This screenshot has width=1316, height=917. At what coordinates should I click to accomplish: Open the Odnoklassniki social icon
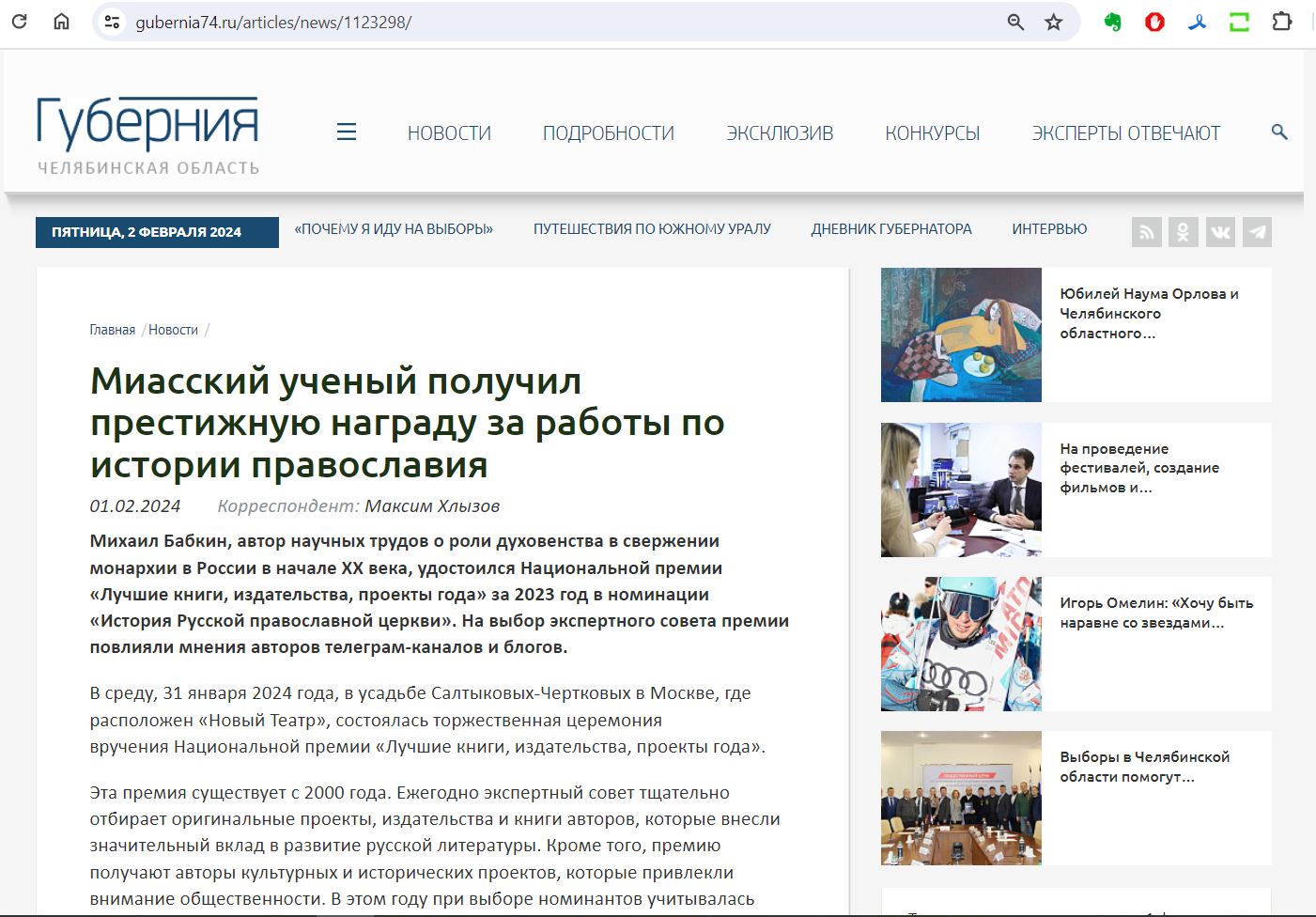pyautogui.click(x=1184, y=232)
